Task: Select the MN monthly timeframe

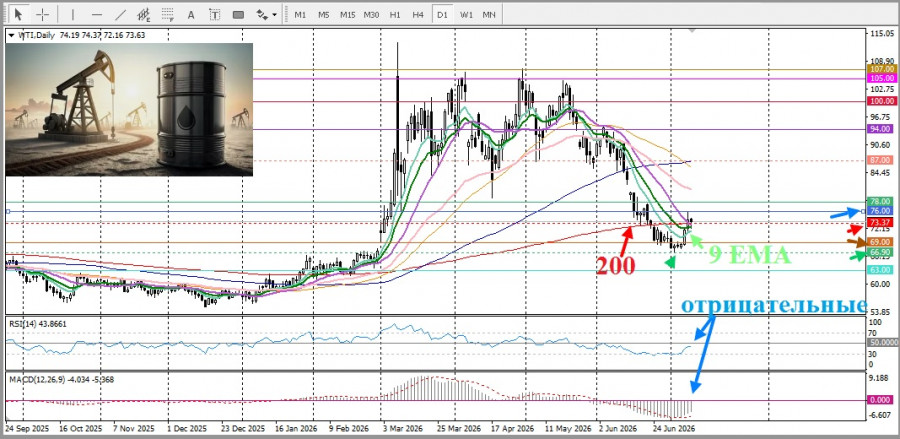Action: point(489,14)
